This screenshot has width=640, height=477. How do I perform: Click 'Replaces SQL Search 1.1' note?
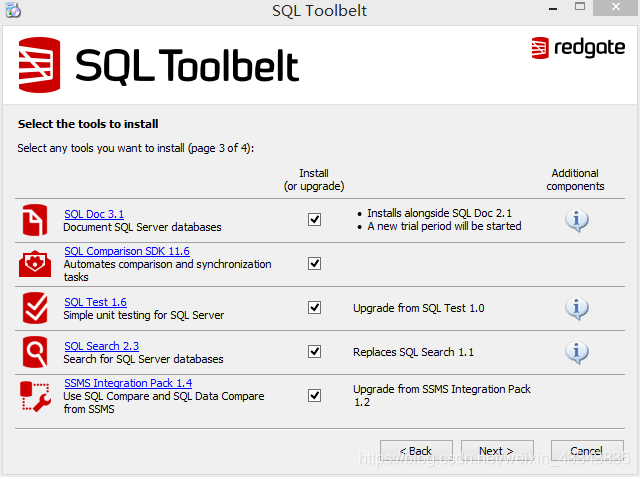[x=413, y=352]
